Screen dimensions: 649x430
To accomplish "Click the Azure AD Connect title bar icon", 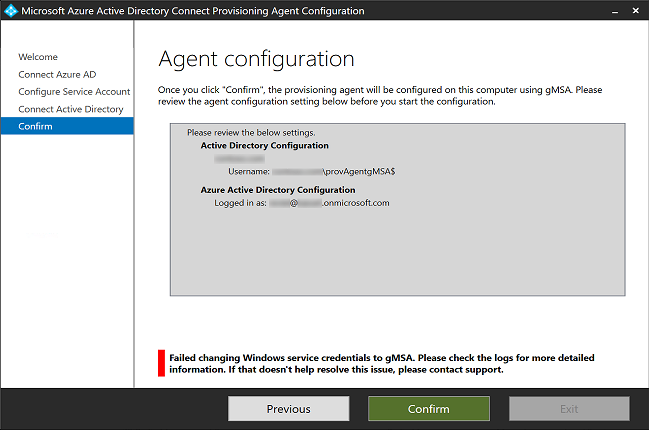I will click(x=10, y=10).
